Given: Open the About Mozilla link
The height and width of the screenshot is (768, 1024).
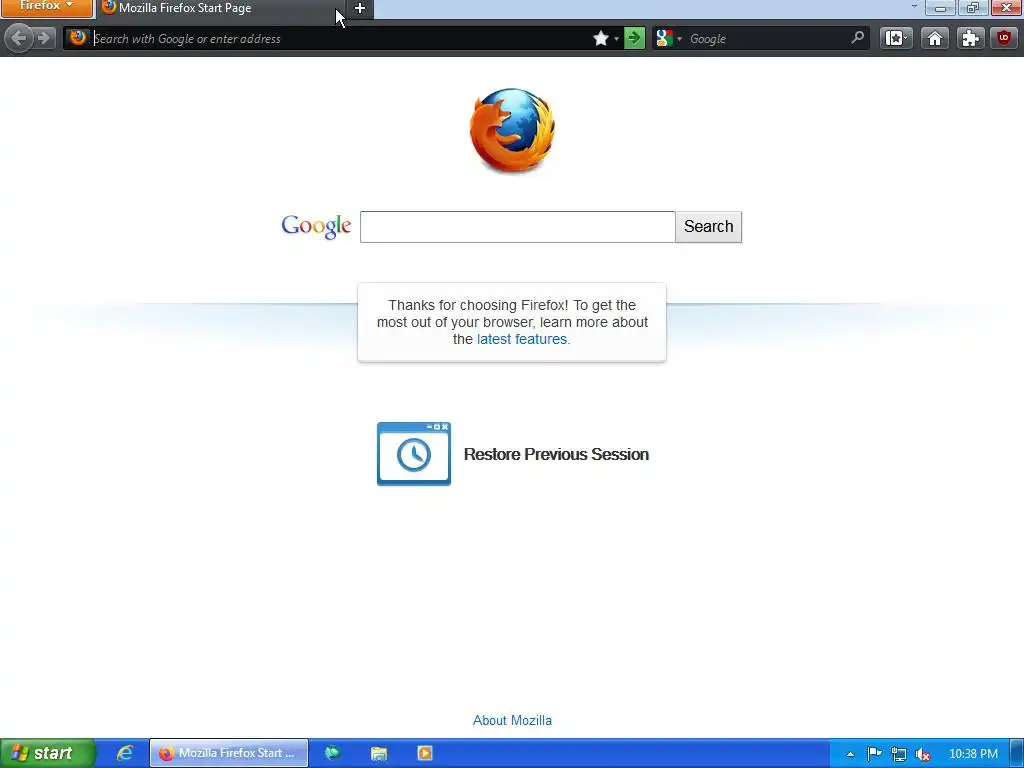Looking at the screenshot, I should point(512,720).
